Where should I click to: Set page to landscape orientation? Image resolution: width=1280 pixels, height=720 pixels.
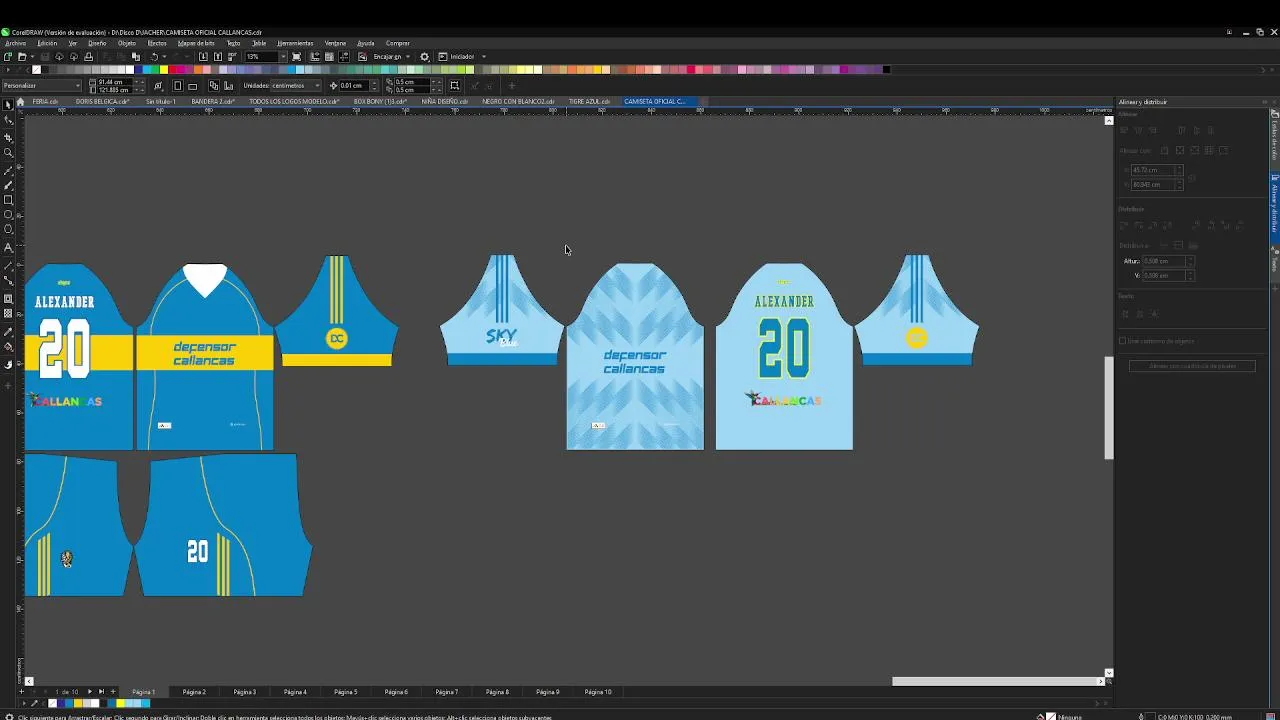pos(193,86)
